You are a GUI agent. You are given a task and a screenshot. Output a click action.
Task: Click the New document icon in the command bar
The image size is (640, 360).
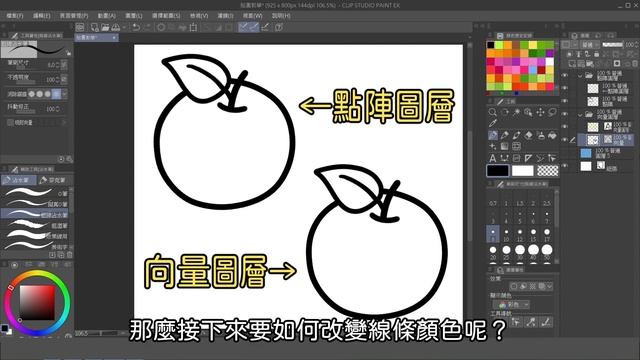point(95,27)
